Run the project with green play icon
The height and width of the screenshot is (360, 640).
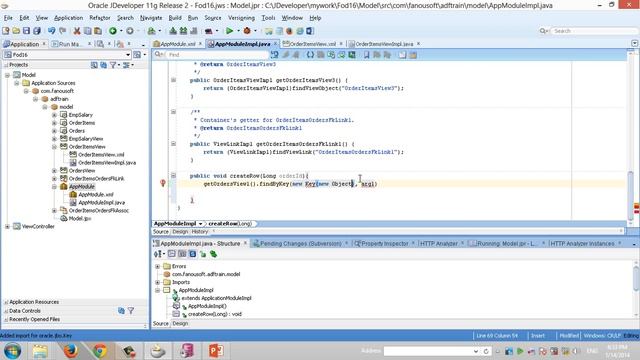229,31
